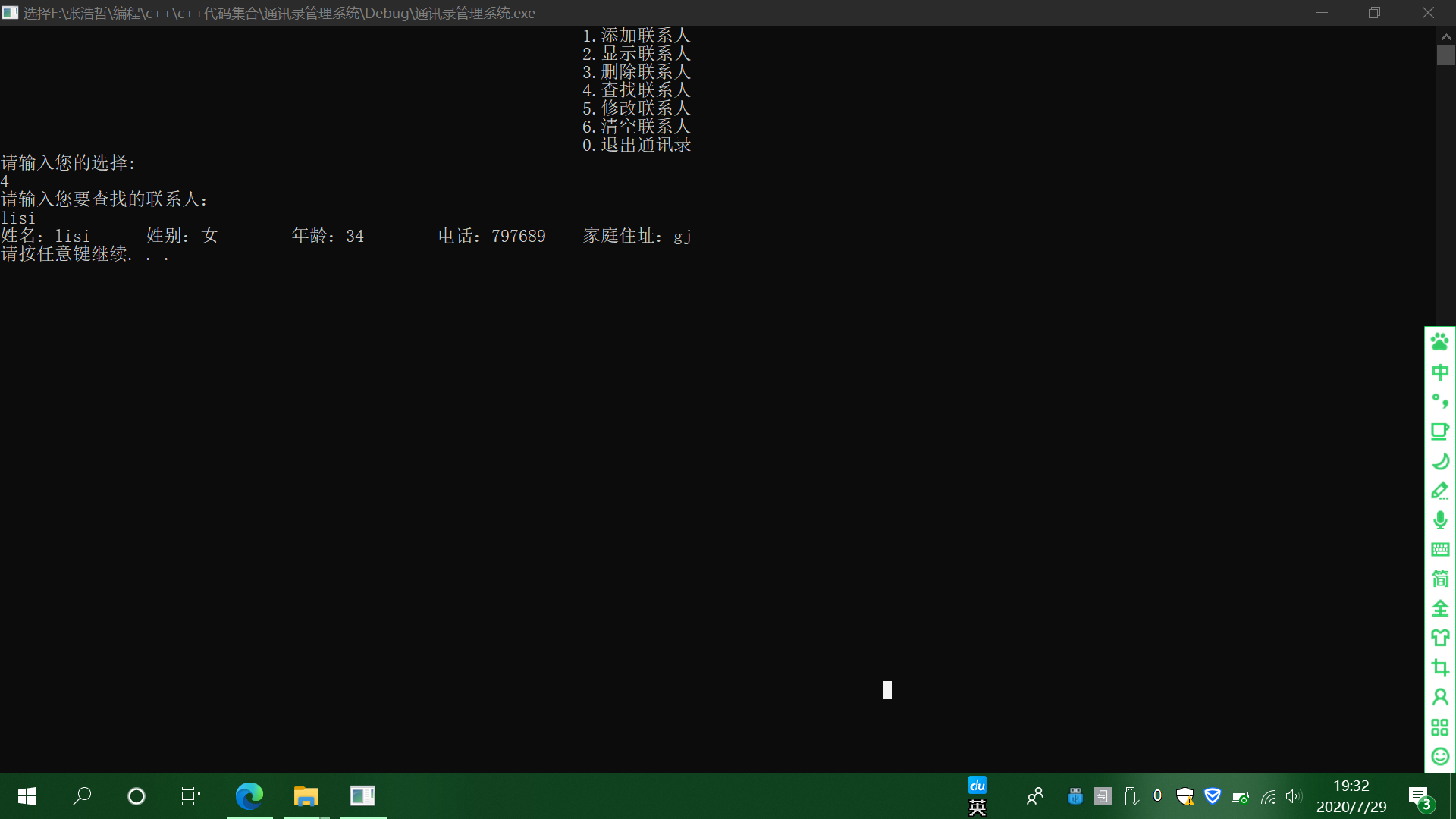The height and width of the screenshot is (819, 1456).
Task: Open IME toolbox grid icon
Action: click(1439, 727)
